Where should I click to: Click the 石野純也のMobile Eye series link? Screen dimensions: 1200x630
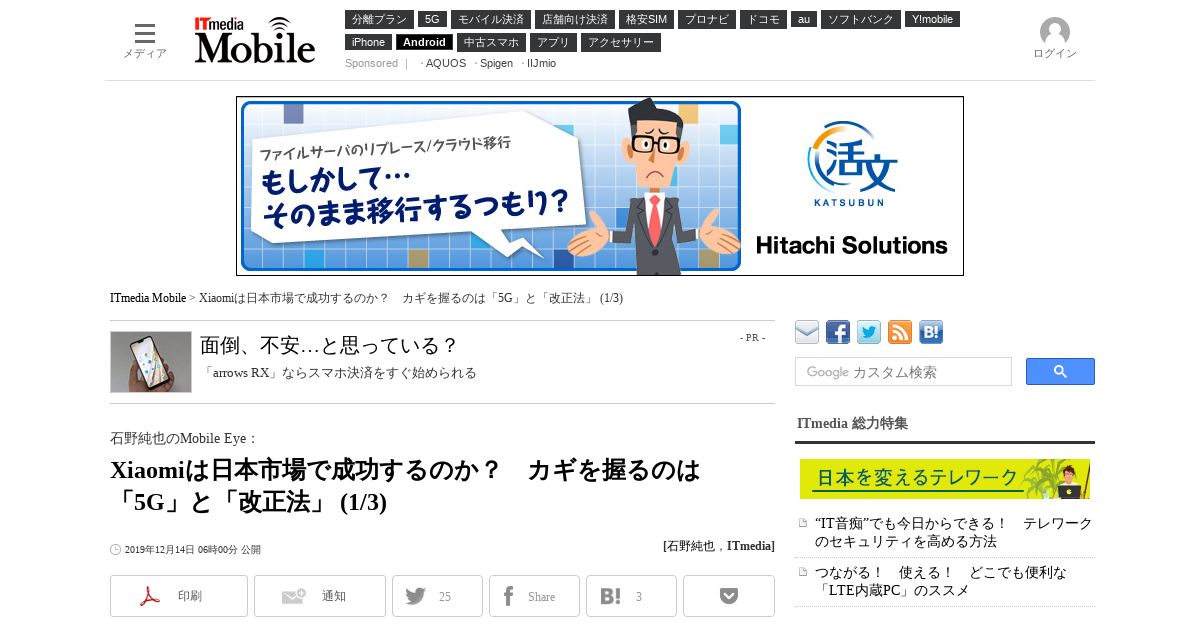tap(184, 438)
